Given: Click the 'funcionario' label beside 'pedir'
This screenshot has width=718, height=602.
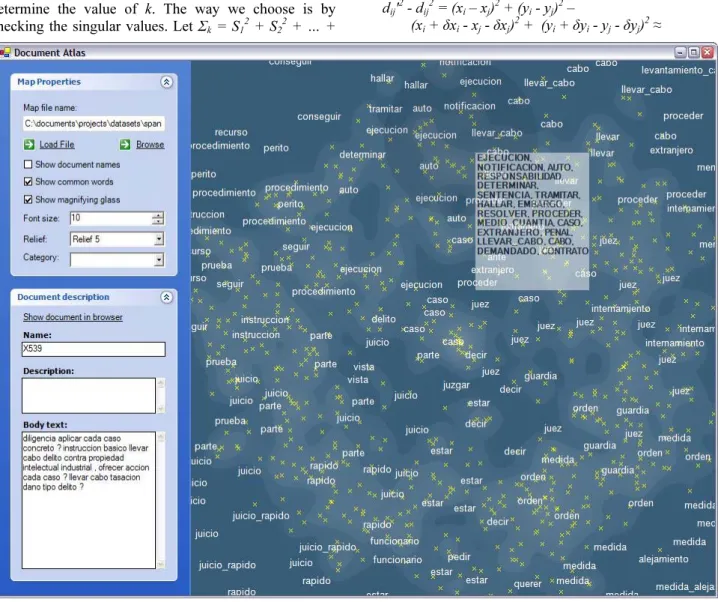Looking at the screenshot, I should [x=397, y=560].
